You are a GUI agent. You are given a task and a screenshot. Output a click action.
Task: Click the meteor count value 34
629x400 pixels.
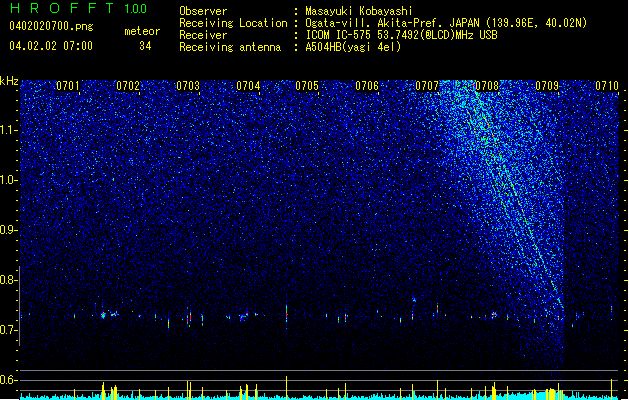pos(145,46)
